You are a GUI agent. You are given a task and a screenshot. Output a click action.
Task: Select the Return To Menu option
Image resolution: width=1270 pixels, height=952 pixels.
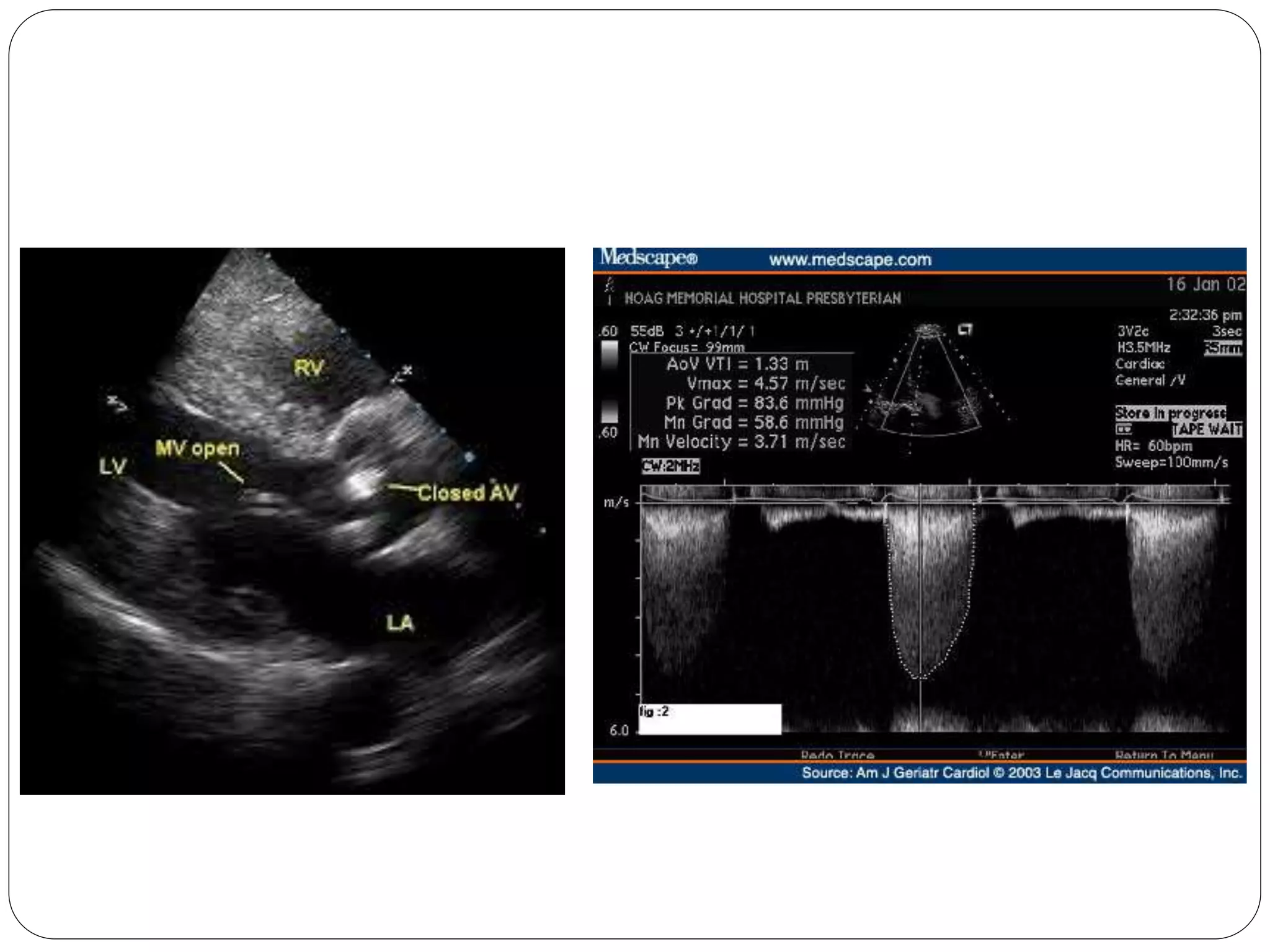(1163, 755)
